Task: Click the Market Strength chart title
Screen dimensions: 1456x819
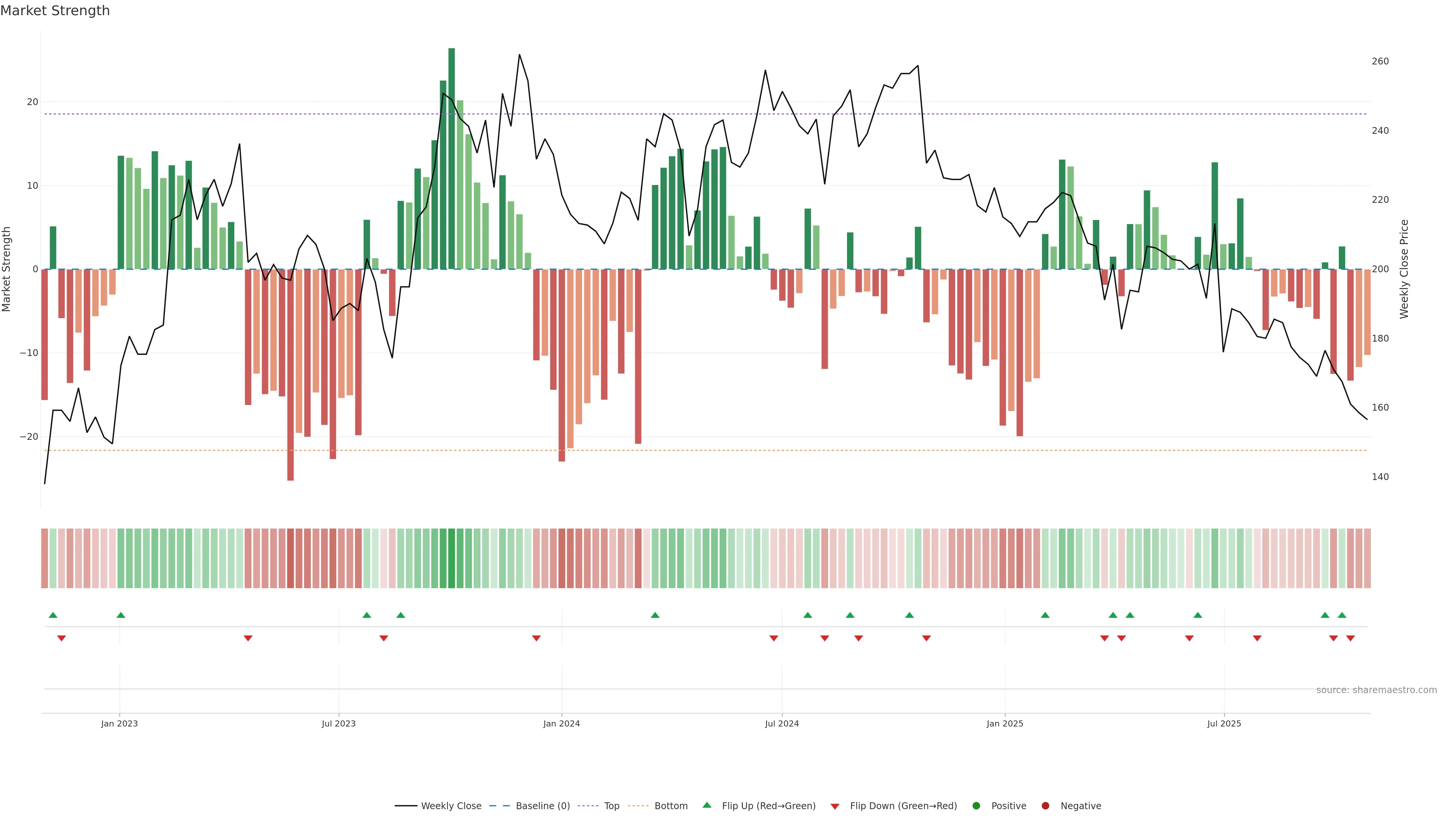Action: 55,11
